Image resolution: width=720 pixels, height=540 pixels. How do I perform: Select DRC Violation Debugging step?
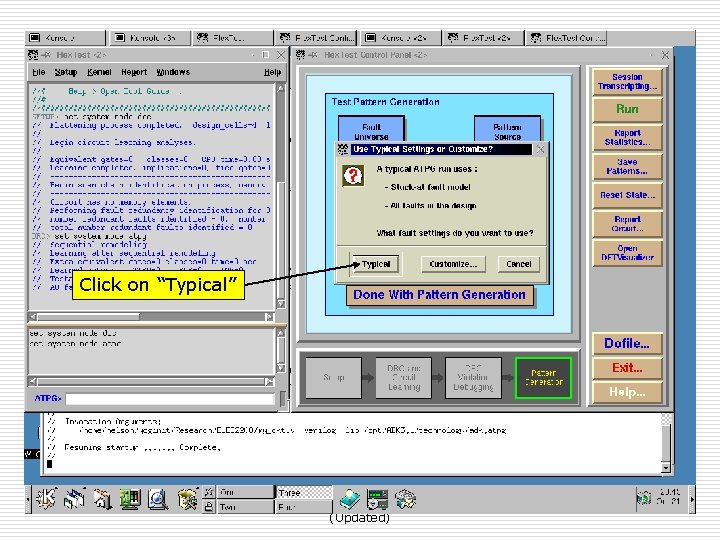click(473, 377)
